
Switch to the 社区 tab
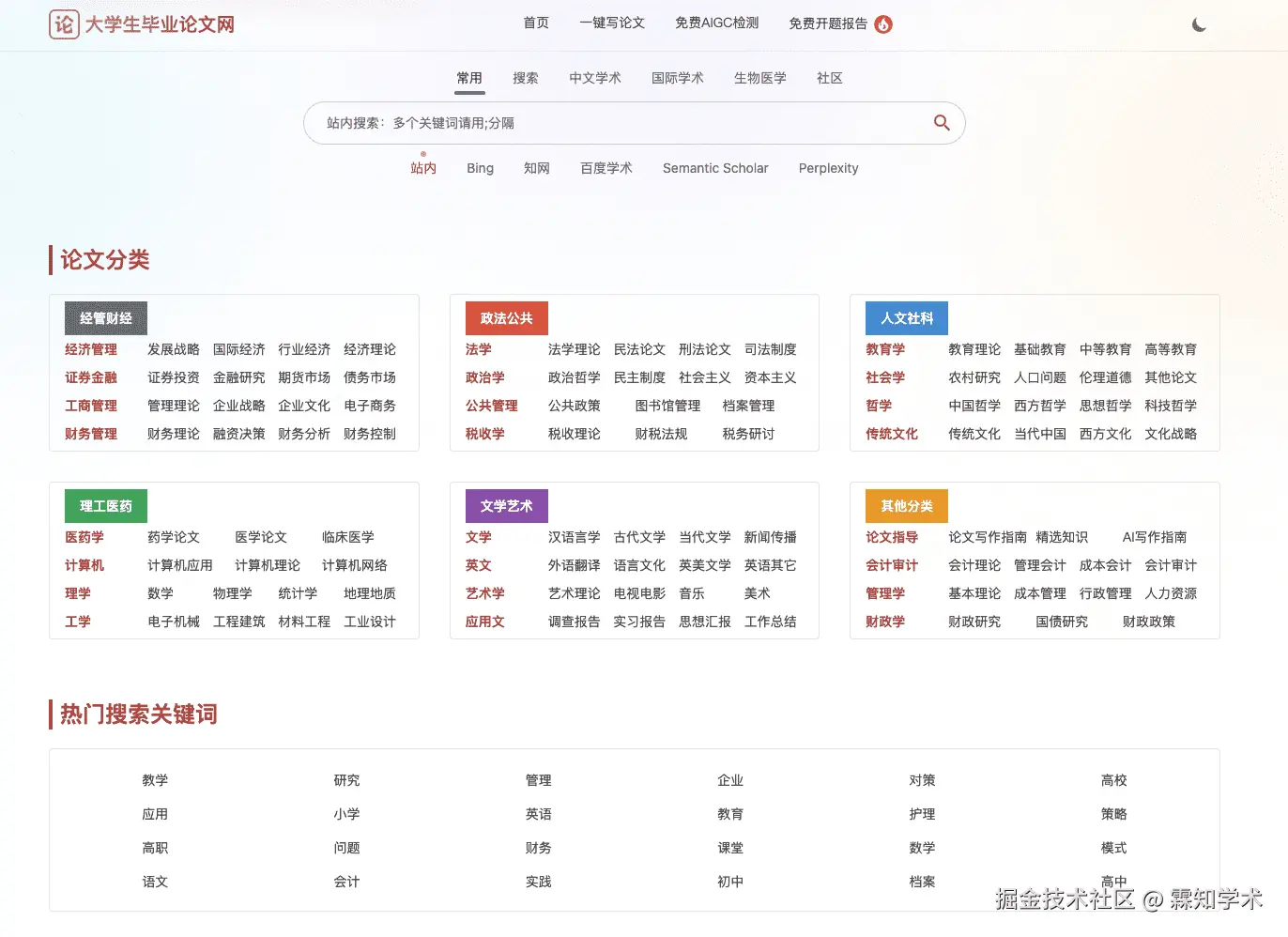pyautogui.click(x=830, y=78)
